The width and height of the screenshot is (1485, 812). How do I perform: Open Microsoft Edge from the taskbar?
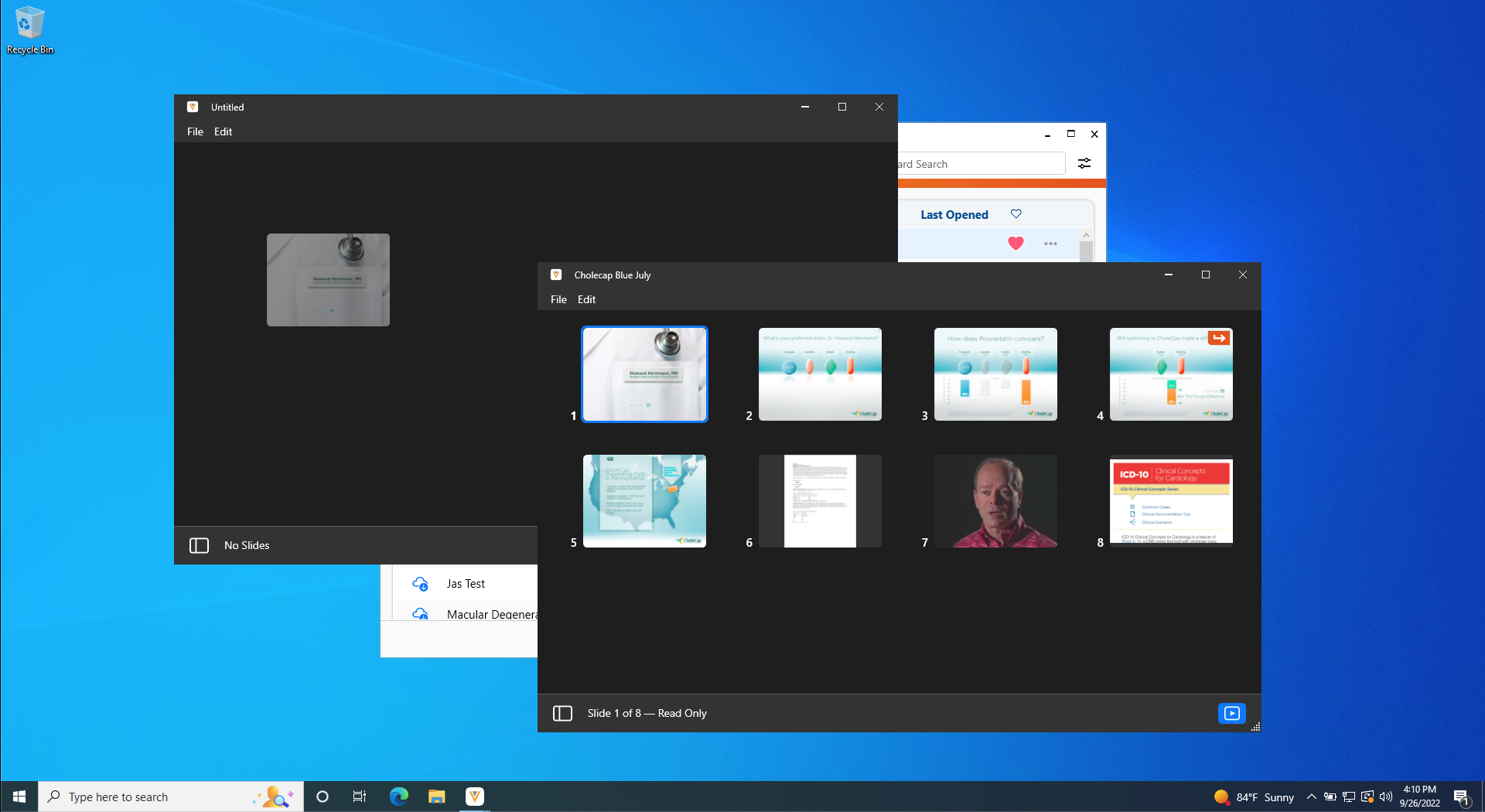(x=399, y=797)
